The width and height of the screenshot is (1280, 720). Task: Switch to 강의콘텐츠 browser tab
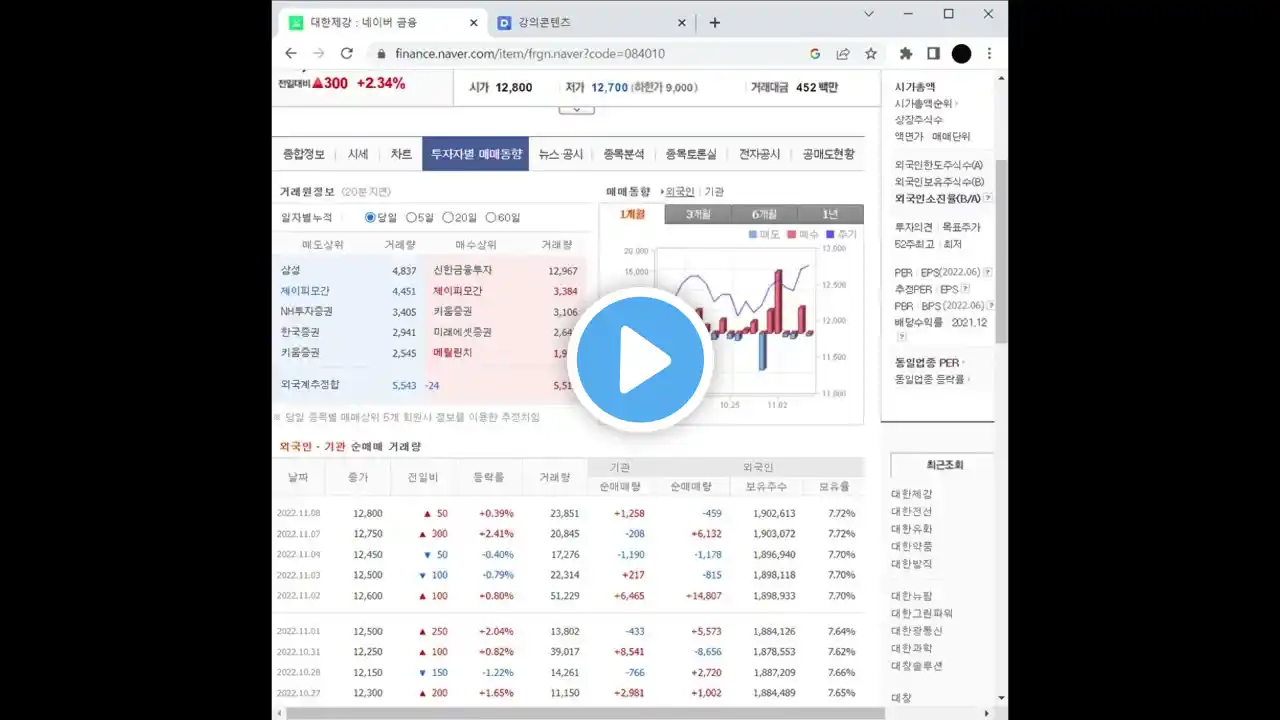pyautogui.click(x=590, y=22)
